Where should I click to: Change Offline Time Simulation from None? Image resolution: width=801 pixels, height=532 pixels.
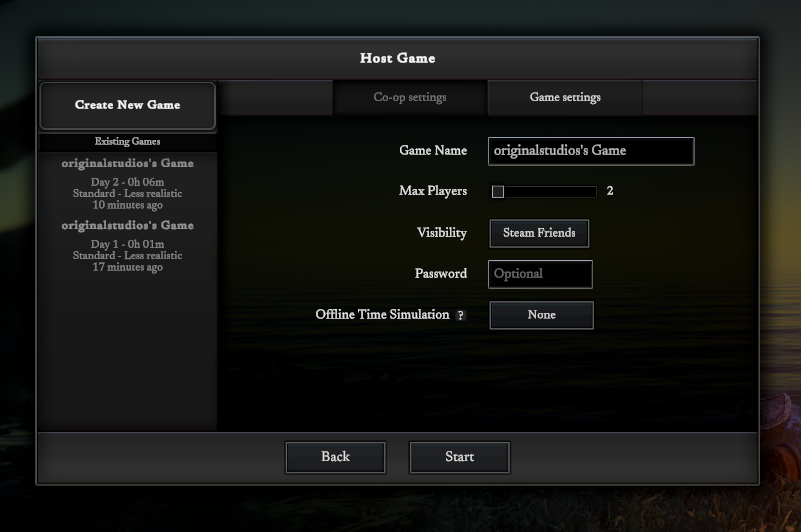[x=541, y=315]
